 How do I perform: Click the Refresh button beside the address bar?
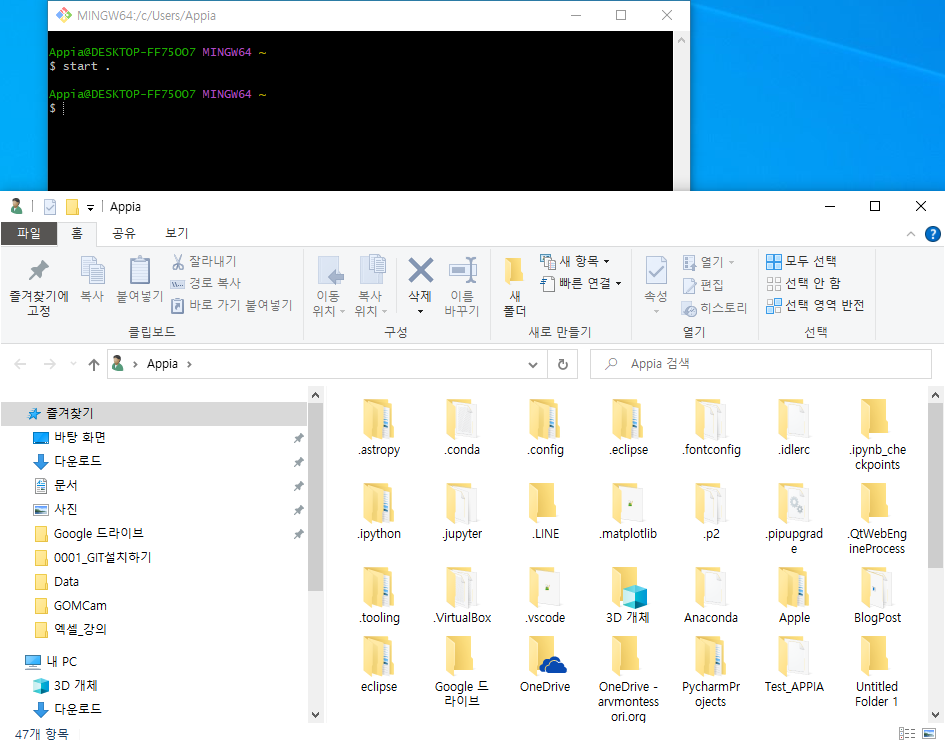tap(562, 364)
